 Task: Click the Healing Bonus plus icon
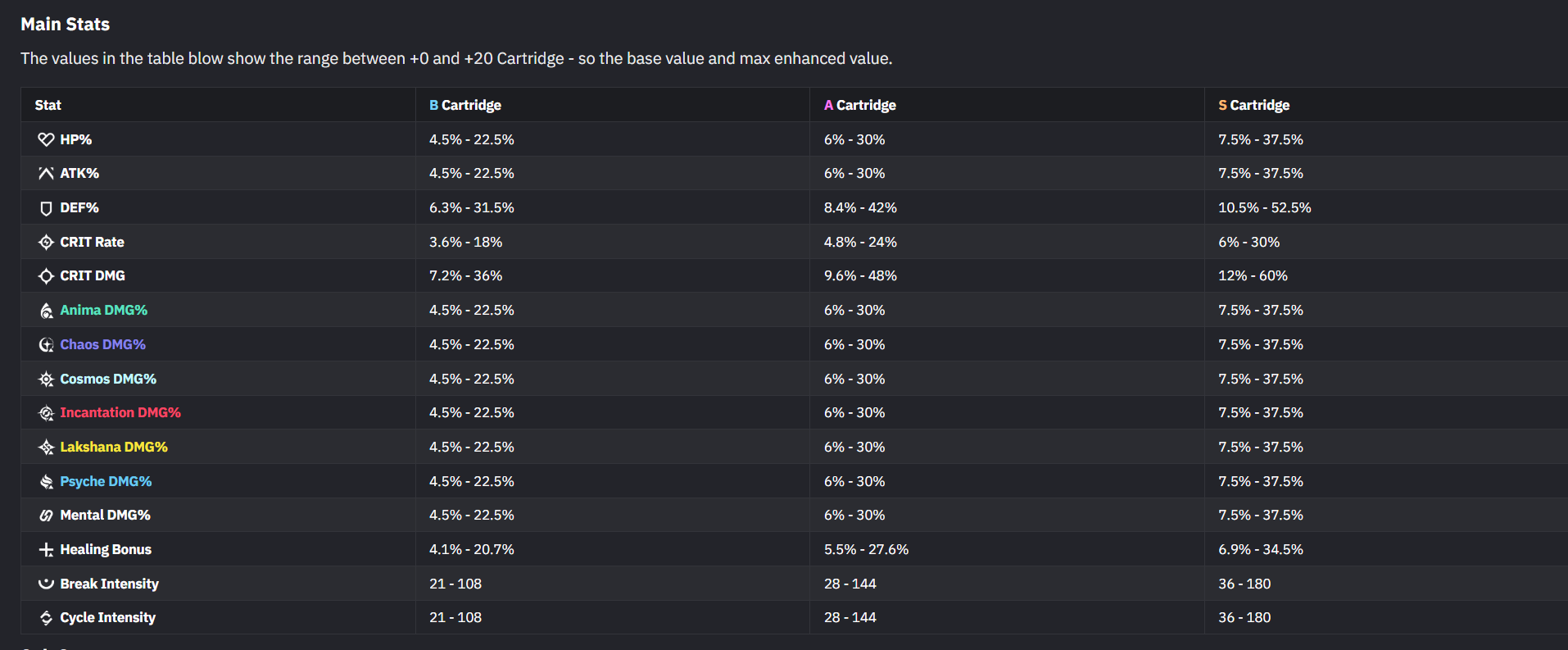pos(46,550)
